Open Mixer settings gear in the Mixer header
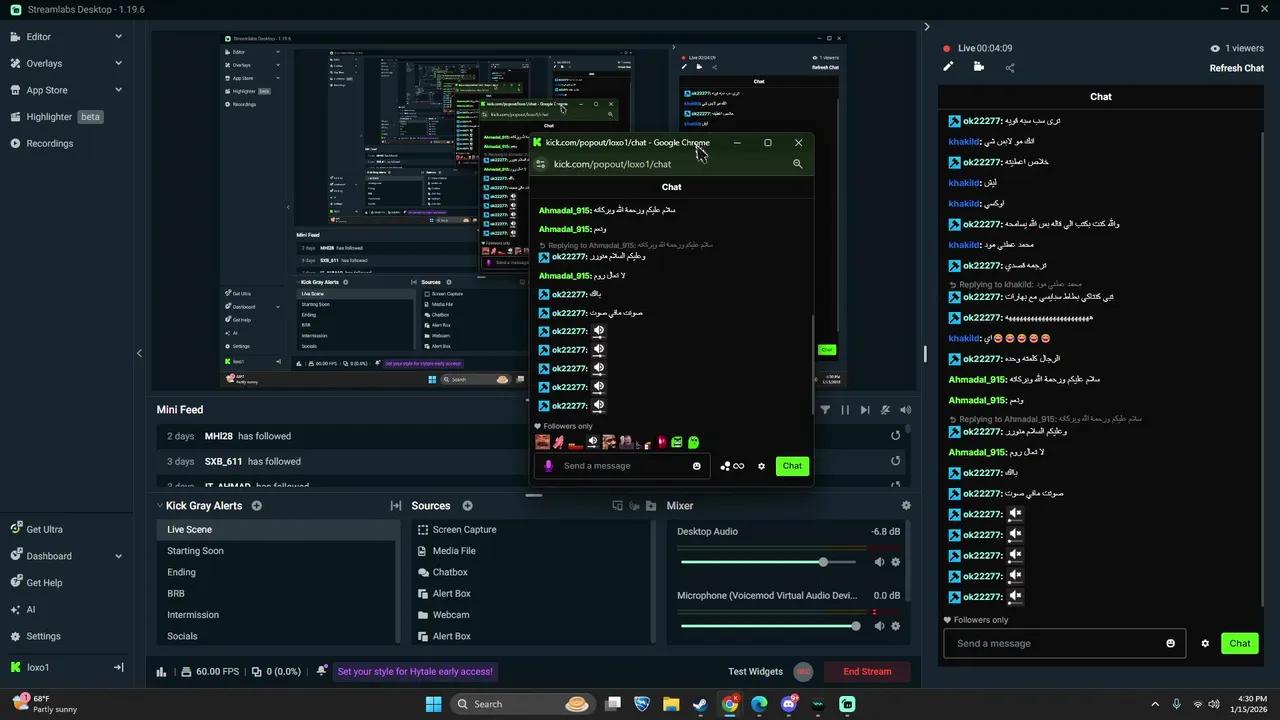The image size is (1280, 720). click(906, 506)
